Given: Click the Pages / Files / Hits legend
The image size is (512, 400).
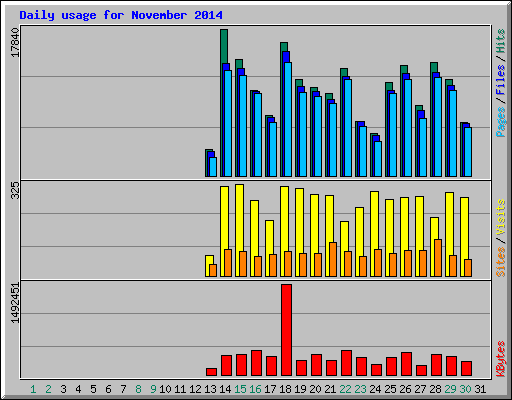Looking at the screenshot, I should click(500, 83).
